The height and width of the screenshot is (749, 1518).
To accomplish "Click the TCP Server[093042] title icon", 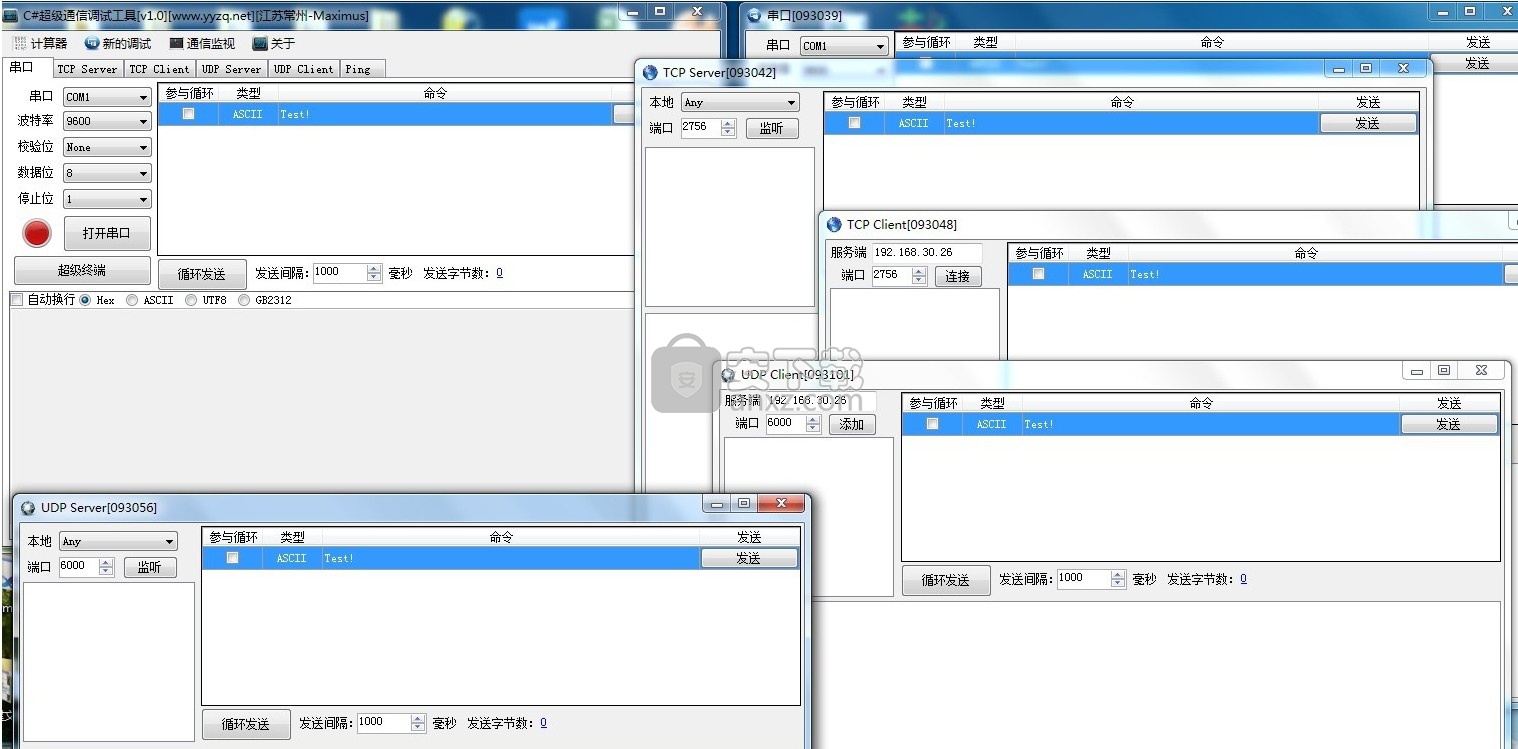I will pos(650,72).
